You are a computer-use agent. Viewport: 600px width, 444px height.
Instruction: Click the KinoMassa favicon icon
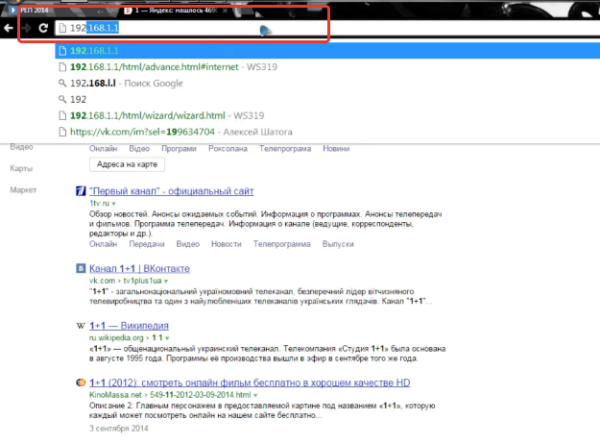point(81,382)
